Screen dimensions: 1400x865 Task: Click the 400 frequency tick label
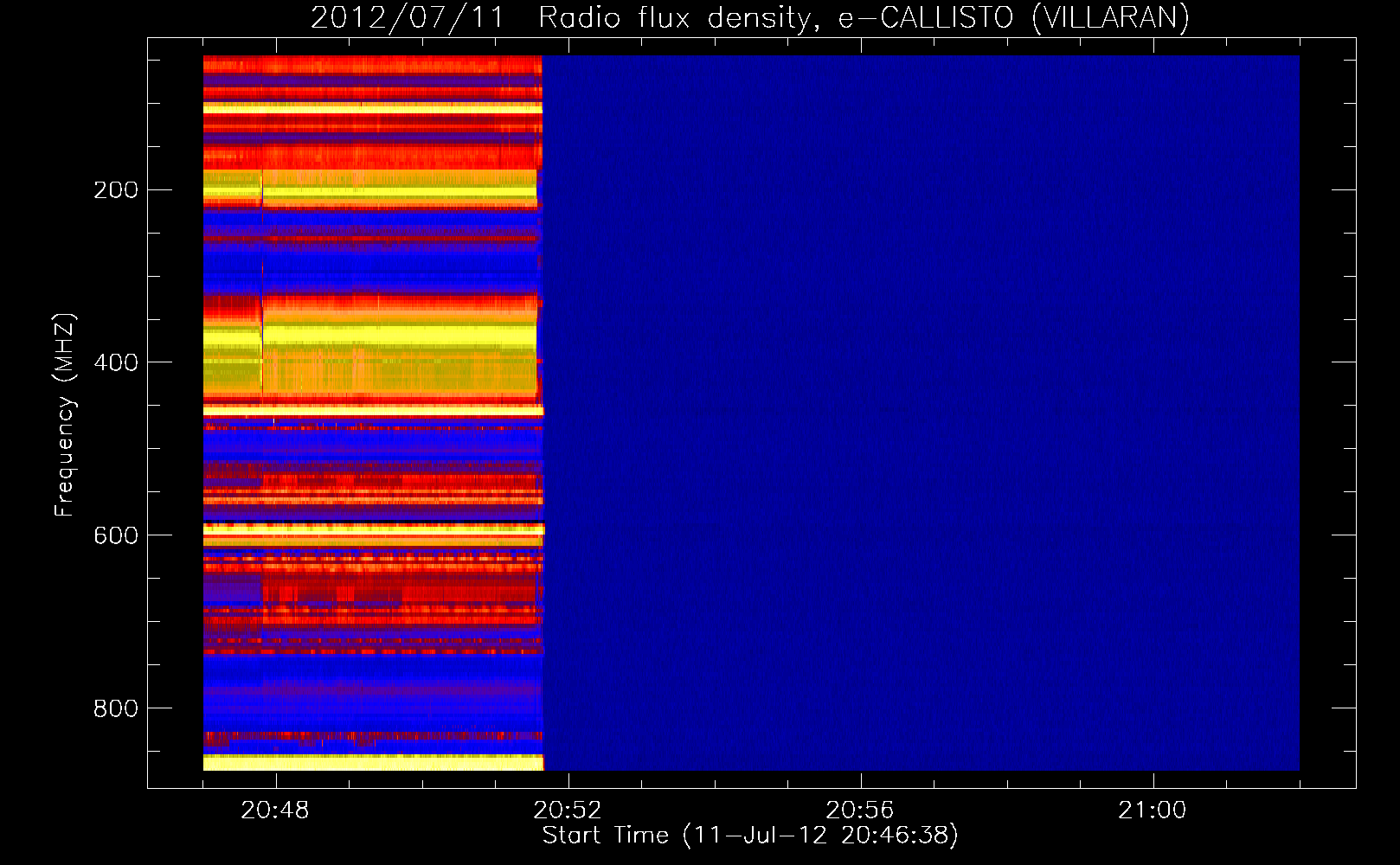(116, 362)
